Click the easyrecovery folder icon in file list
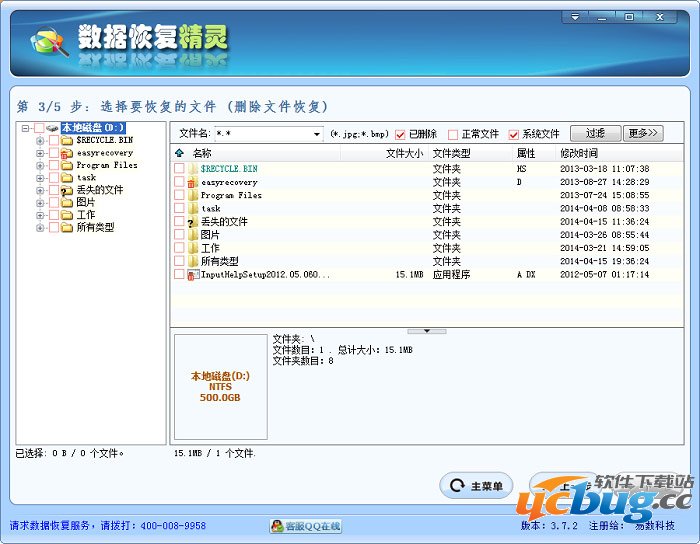 (192, 183)
